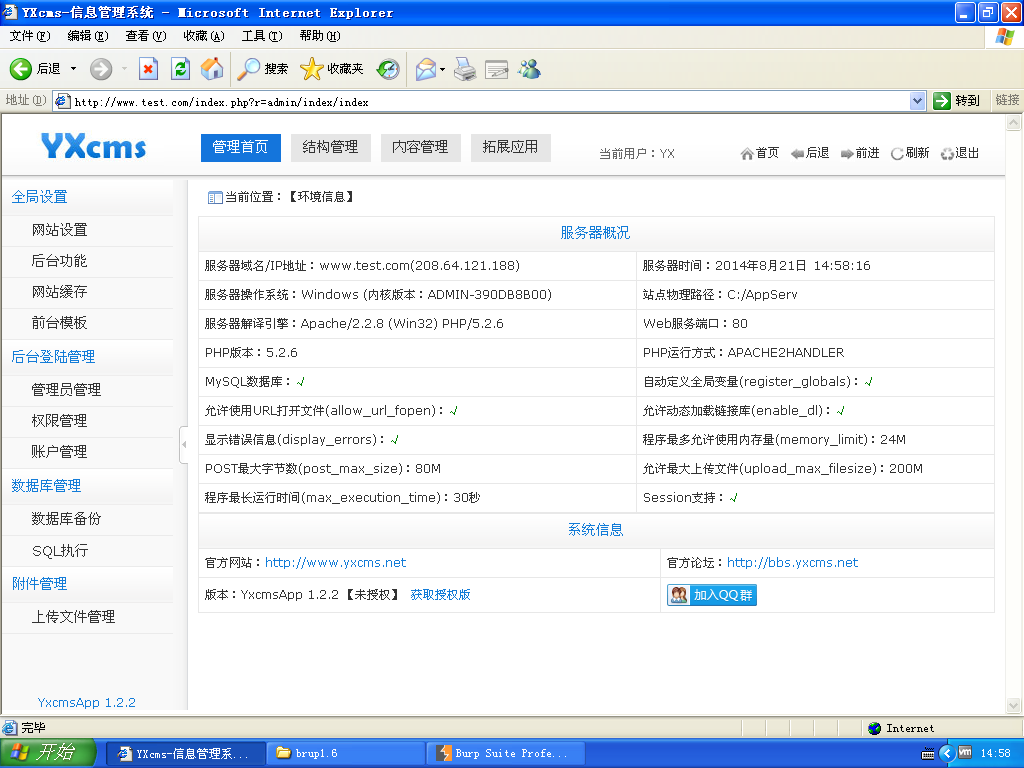Viewport: 1024px width, 768px height.
Task: Click the Mail envelope toolbar icon
Action: point(425,69)
